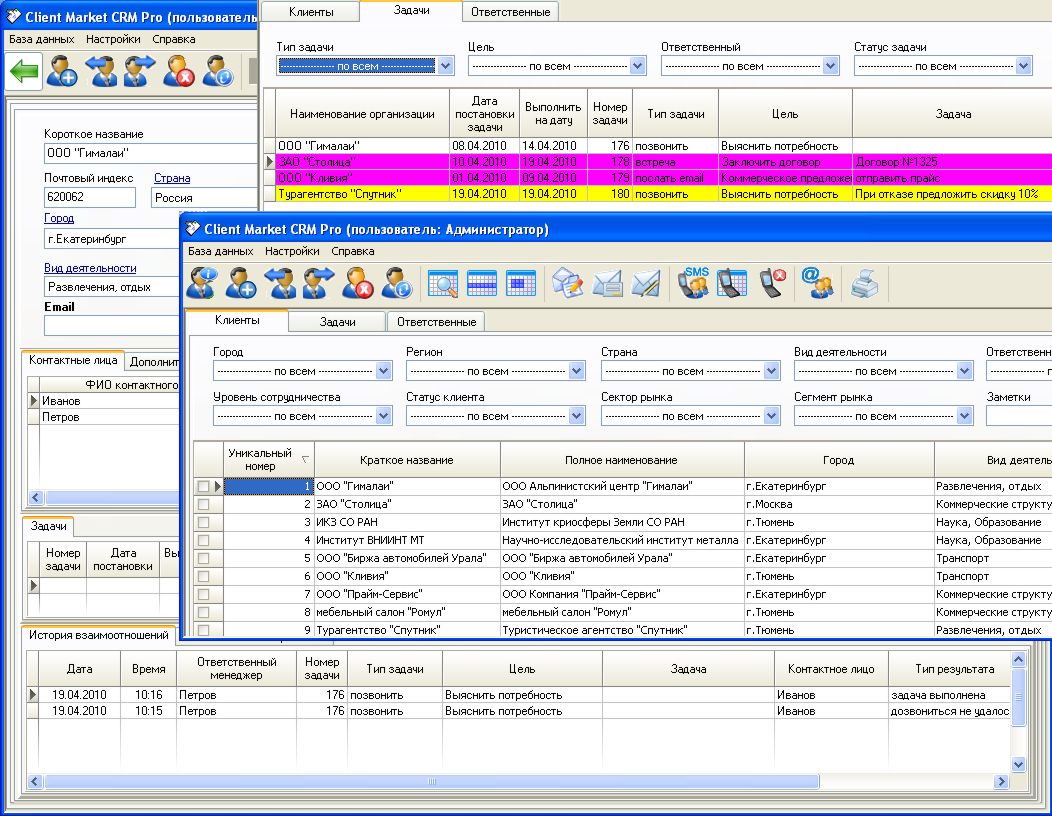1052x816 pixels.
Task: Open the email @ contacts icon
Action: [818, 283]
